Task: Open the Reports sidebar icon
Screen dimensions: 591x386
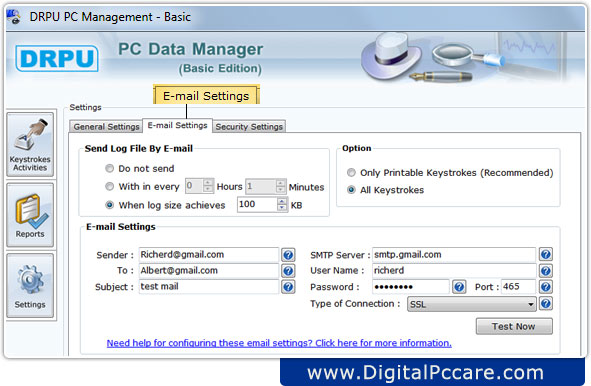Action: tap(30, 215)
